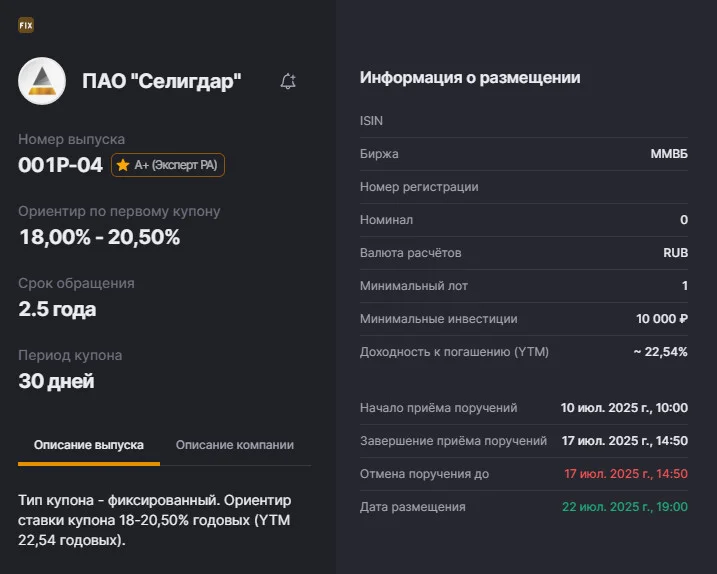Click the Информация о размещении heading
The width and height of the screenshot is (717, 574).
click(x=470, y=77)
